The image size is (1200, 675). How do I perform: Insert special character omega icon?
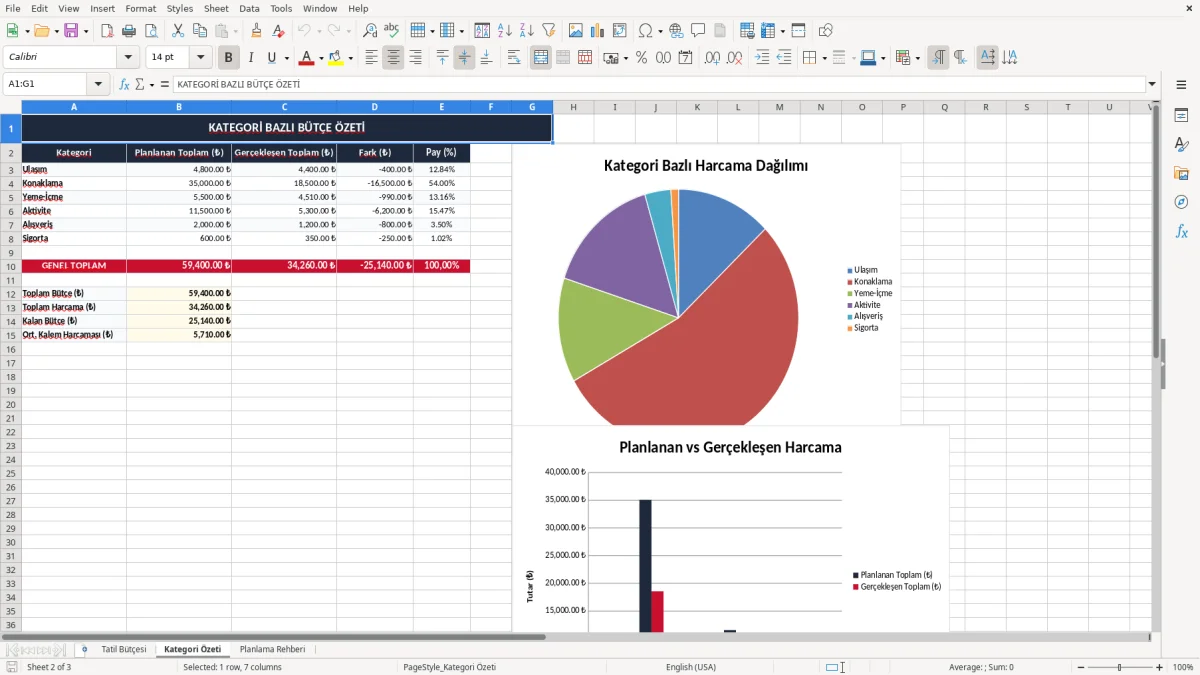[x=645, y=31]
